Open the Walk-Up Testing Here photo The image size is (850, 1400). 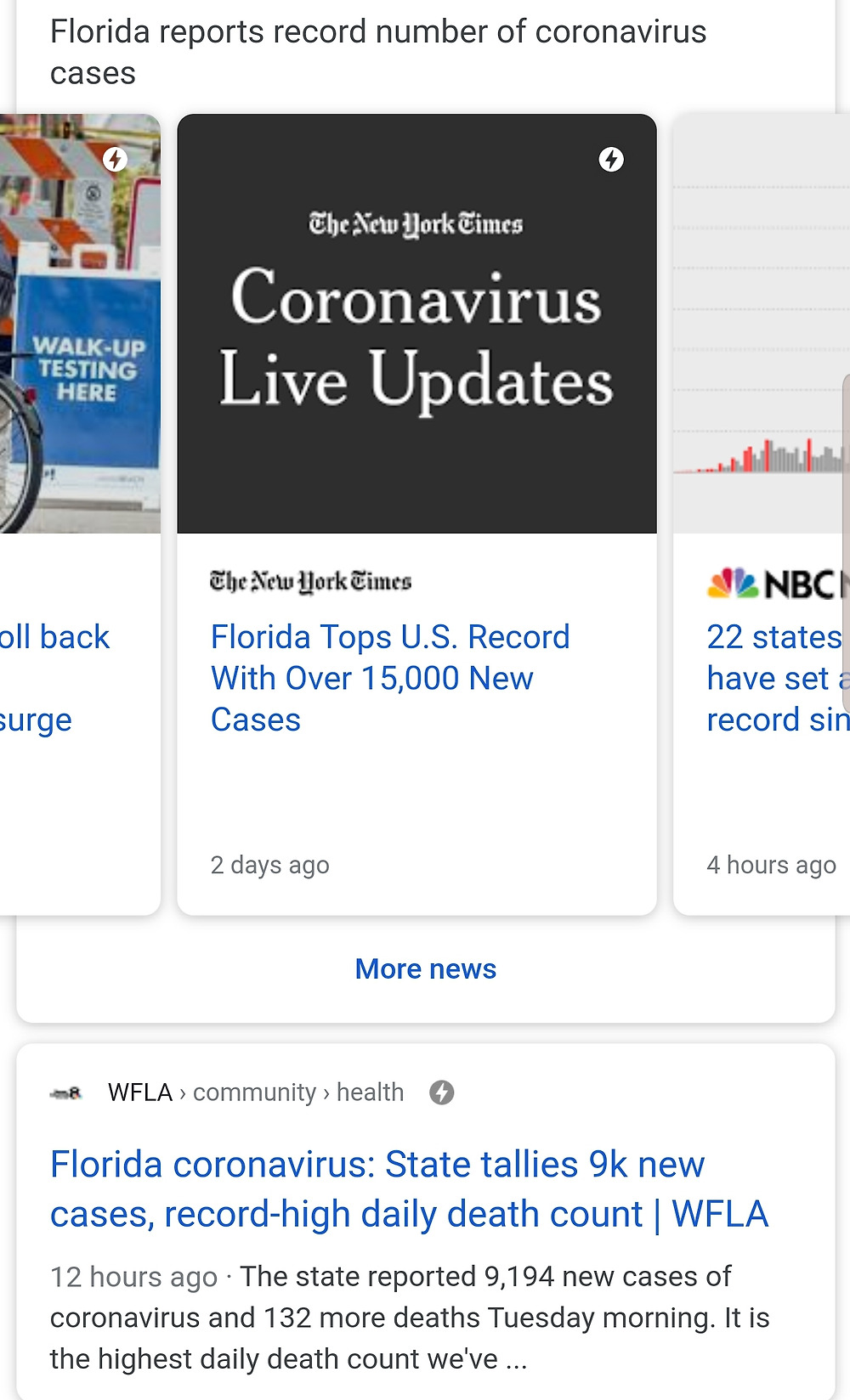[x=80, y=324]
